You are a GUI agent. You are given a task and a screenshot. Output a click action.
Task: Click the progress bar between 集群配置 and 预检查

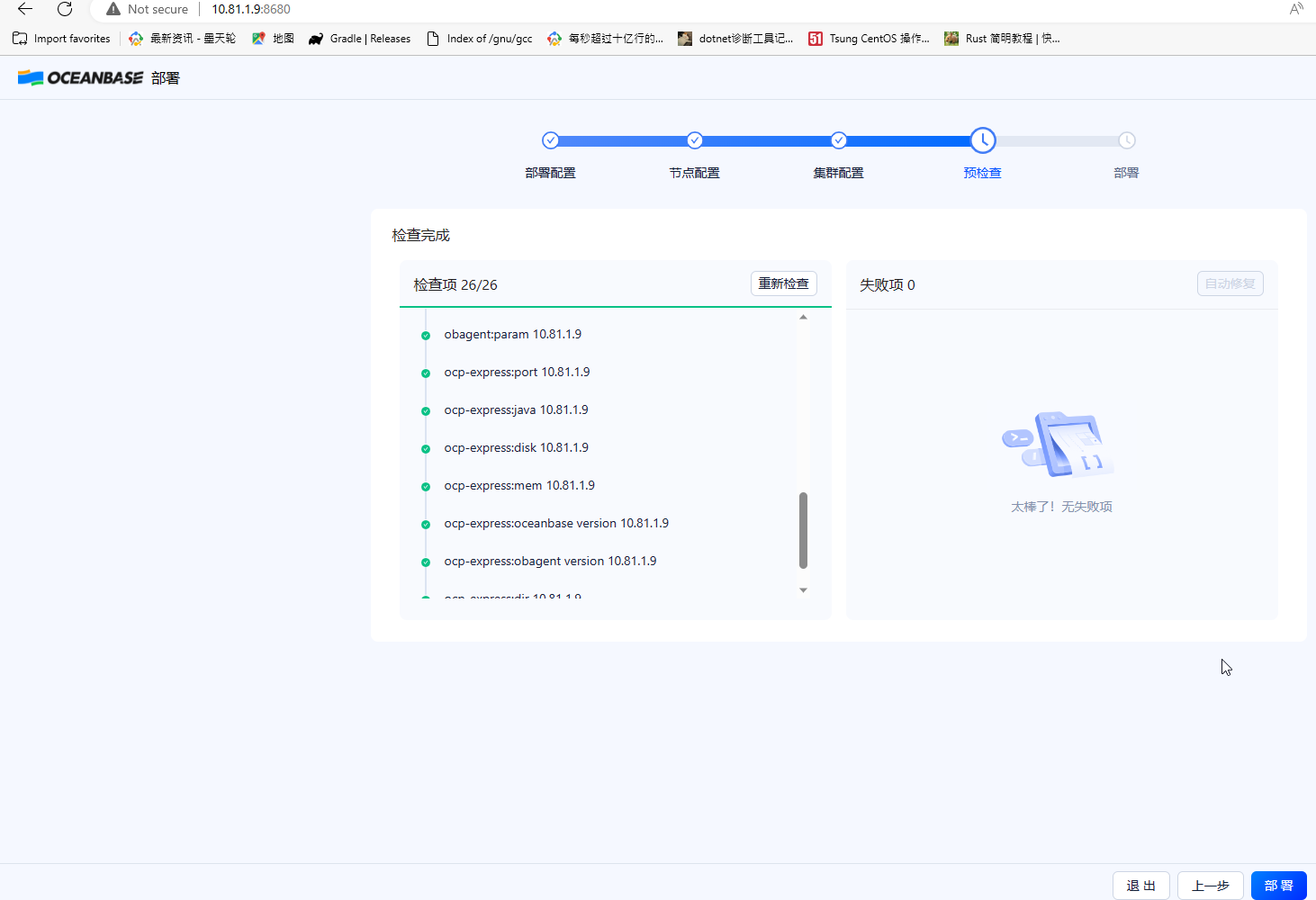point(909,140)
